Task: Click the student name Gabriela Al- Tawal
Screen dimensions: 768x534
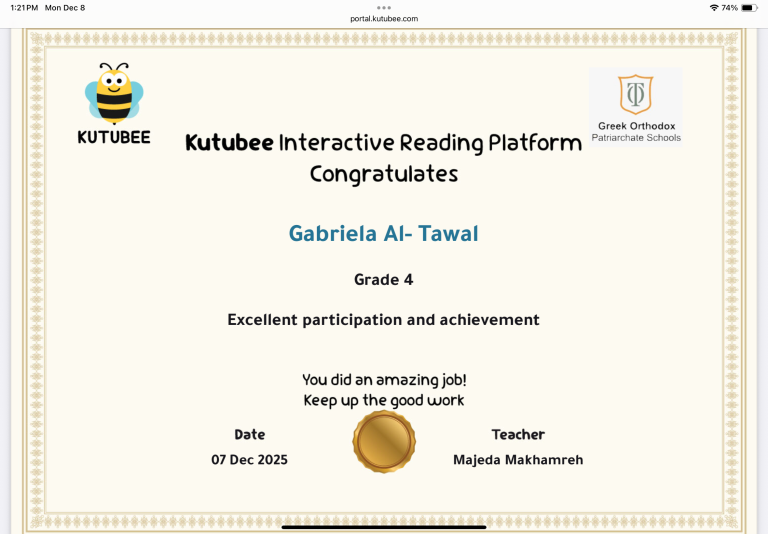Action: (384, 234)
